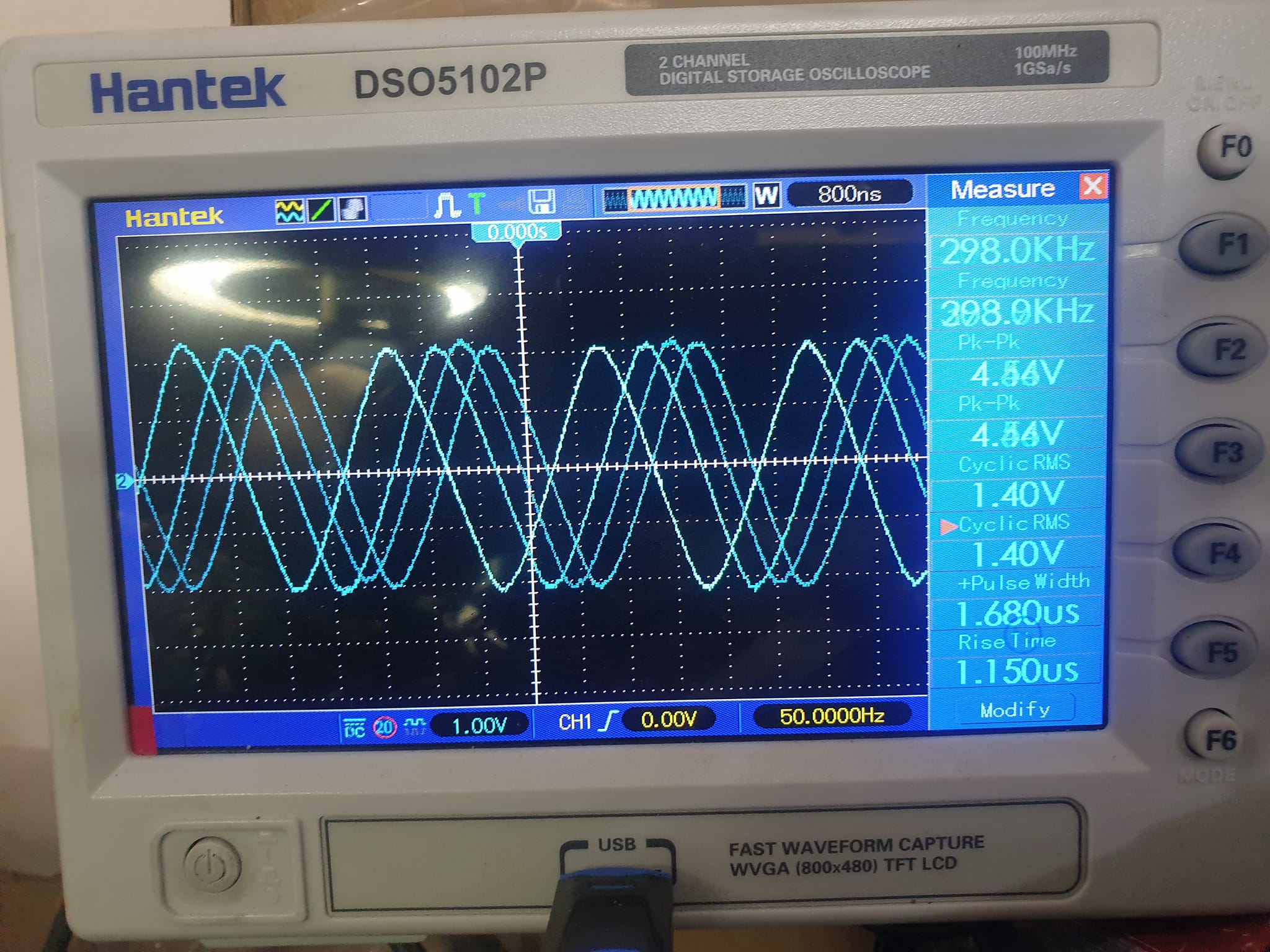Click the DC coupling indicator icon
This screenshot has width=1270, height=952.
(x=354, y=728)
